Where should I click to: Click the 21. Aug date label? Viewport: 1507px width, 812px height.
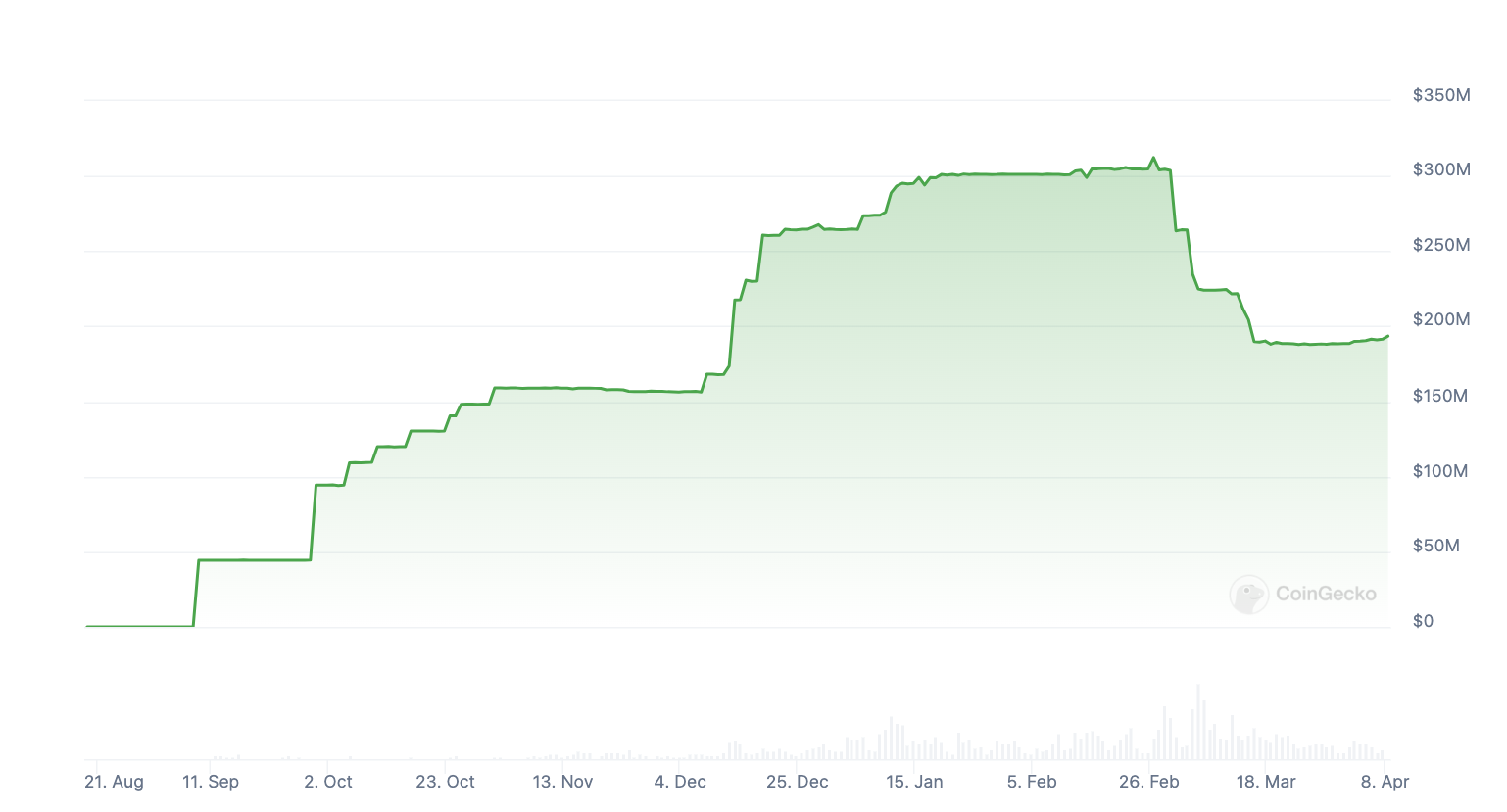coord(114,782)
